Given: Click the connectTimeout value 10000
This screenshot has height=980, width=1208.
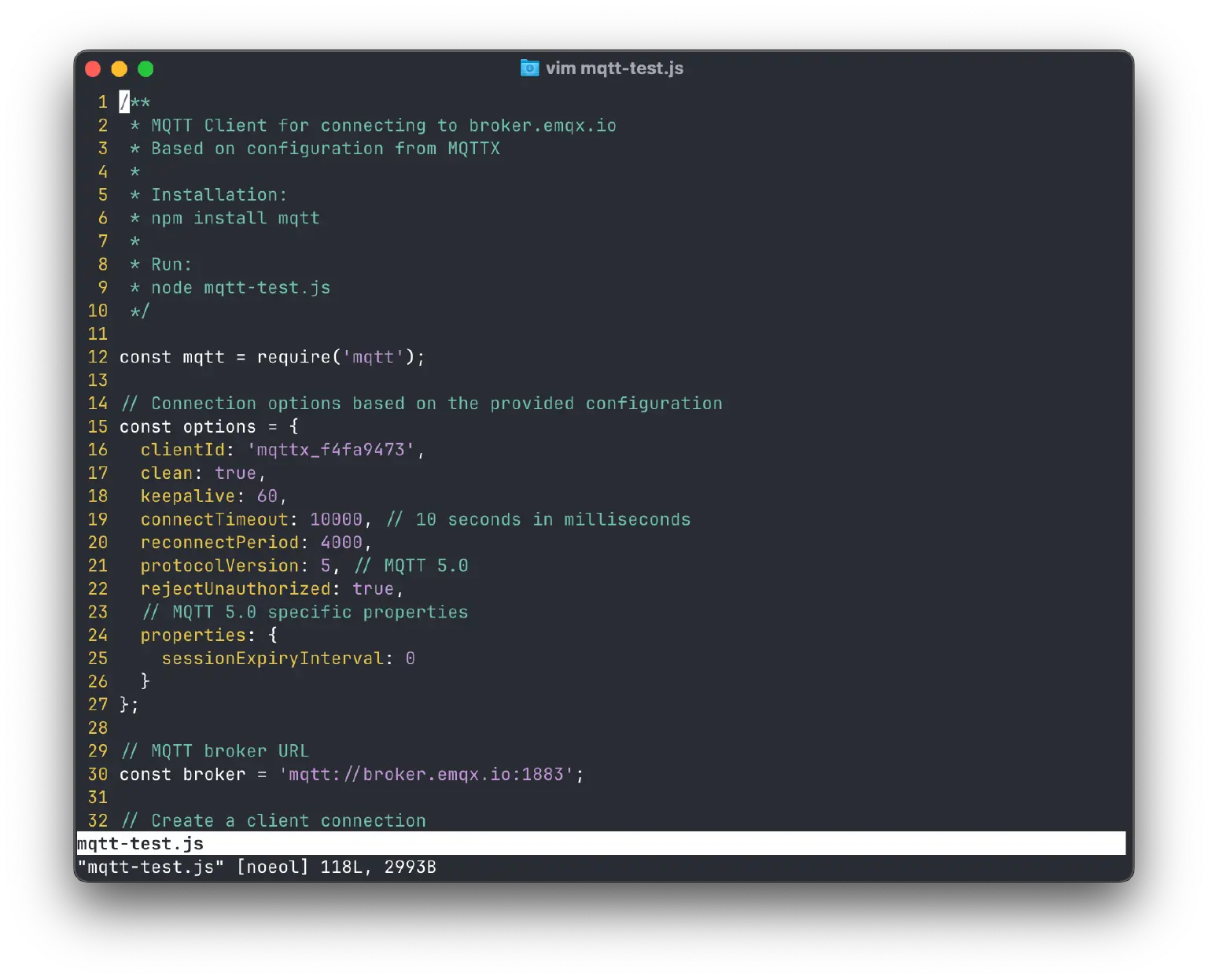Looking at the screenshot, I should point(336,520).
